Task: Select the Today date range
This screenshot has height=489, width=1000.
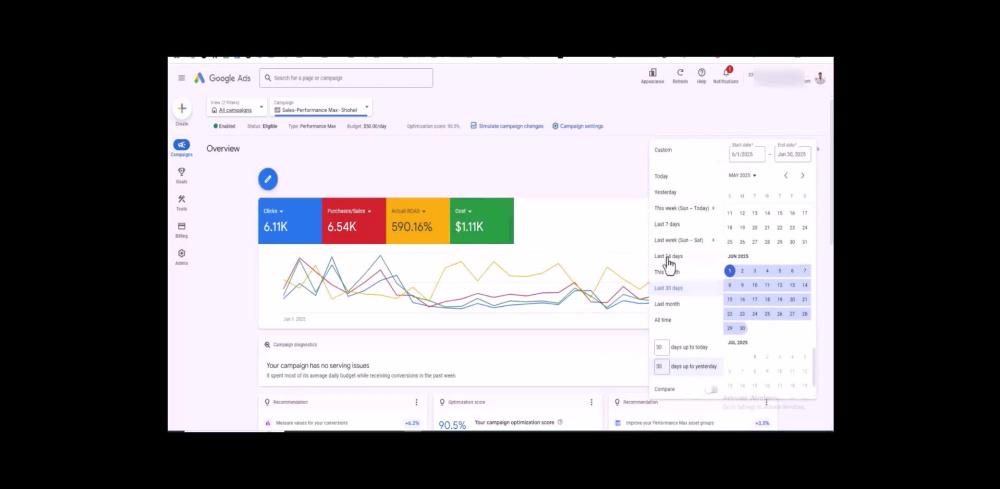Action: click(x=661, y=176)
